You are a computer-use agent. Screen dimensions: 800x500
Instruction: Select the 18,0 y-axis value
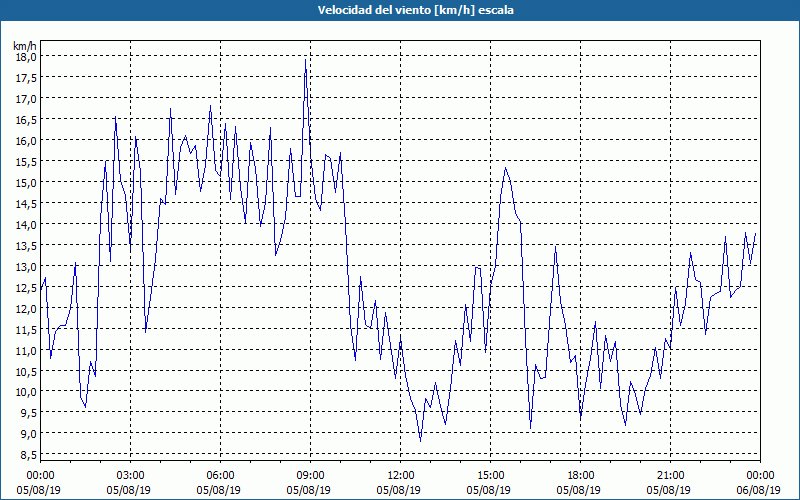click(26, 57)
